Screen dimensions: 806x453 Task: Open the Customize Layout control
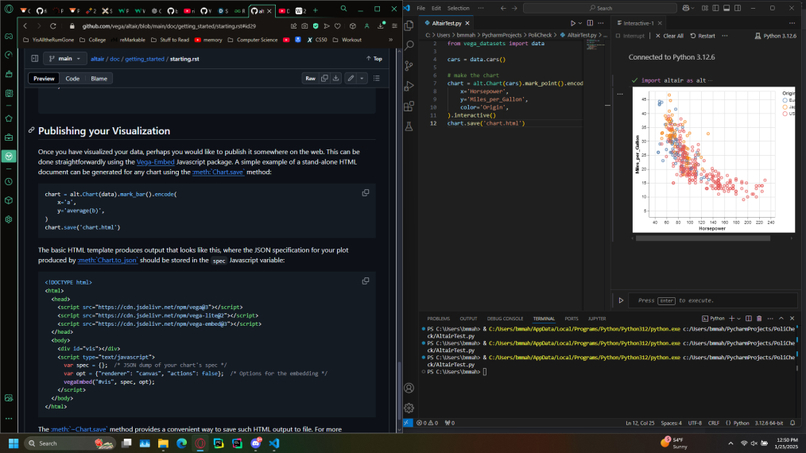[705, 8]
